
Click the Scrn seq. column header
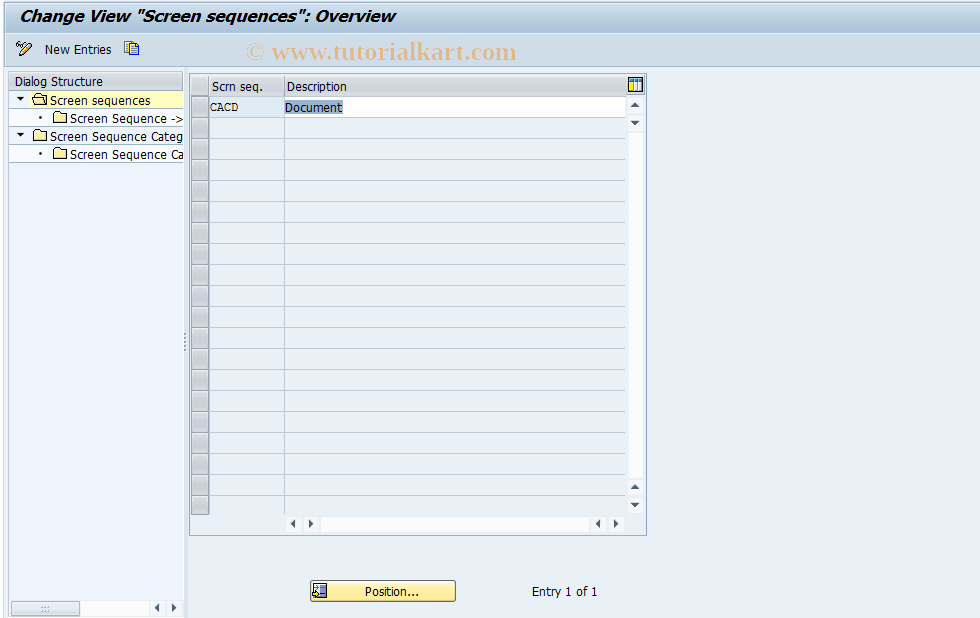(x=246, y=86)
